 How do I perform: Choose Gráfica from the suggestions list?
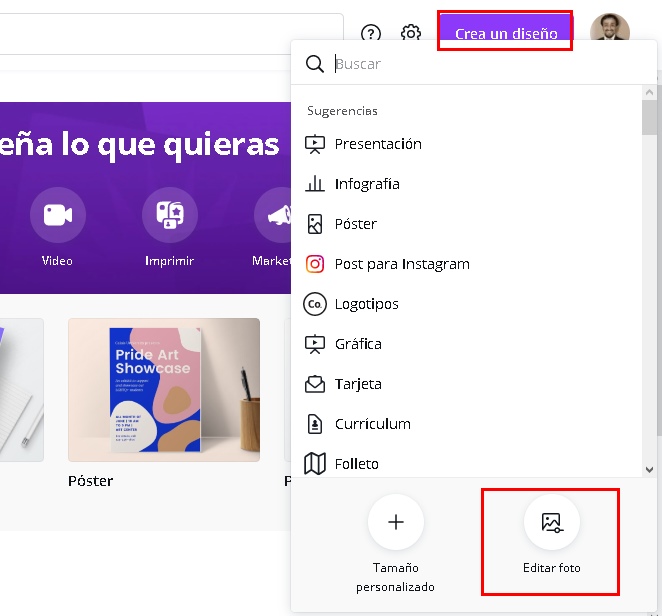pos(358,344)
